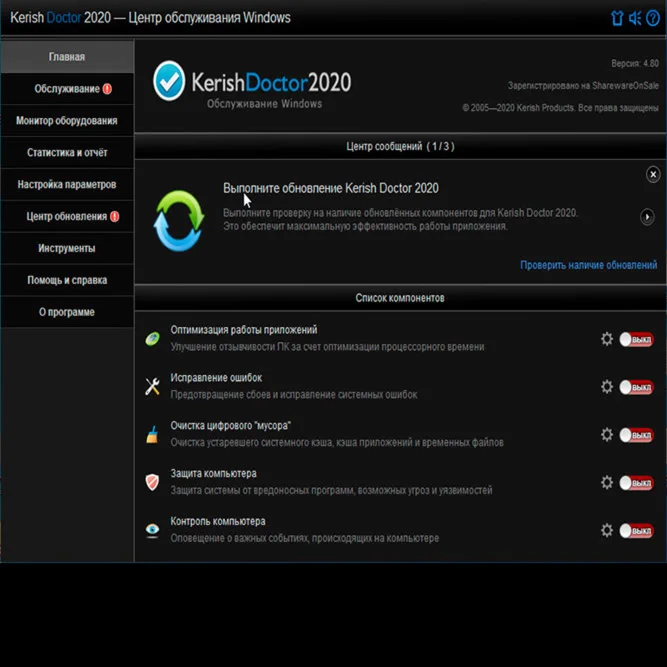Screen dimensions: 667x667
Task: Open the Инструменты section
Action: click(x=67, y=248)
